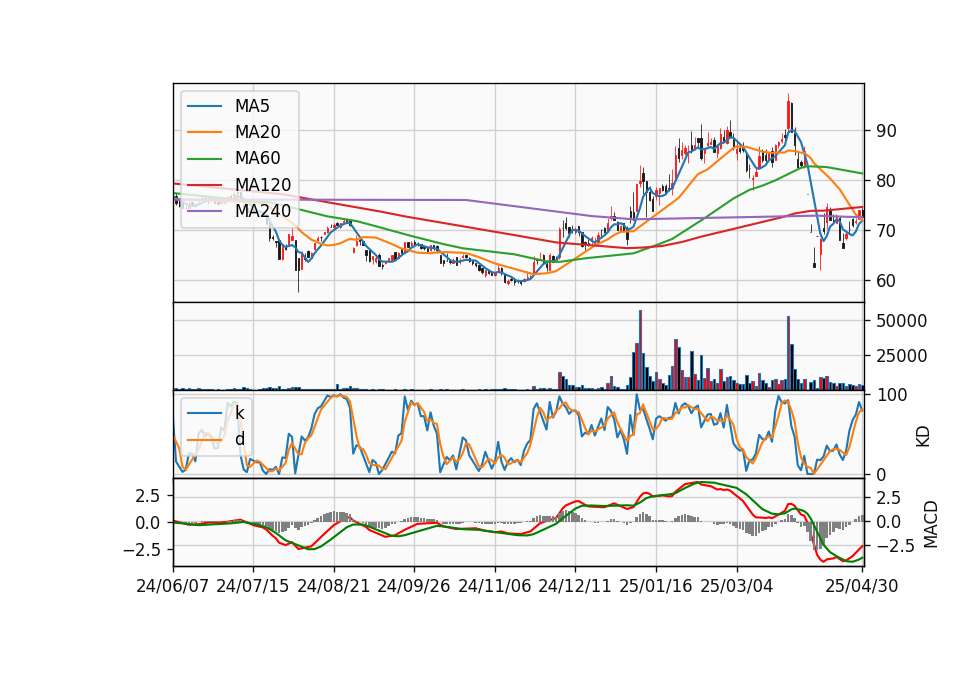Click the purple MA240 legend line
The width and height of the screenshot is (960, 690).
pos(204,211)
